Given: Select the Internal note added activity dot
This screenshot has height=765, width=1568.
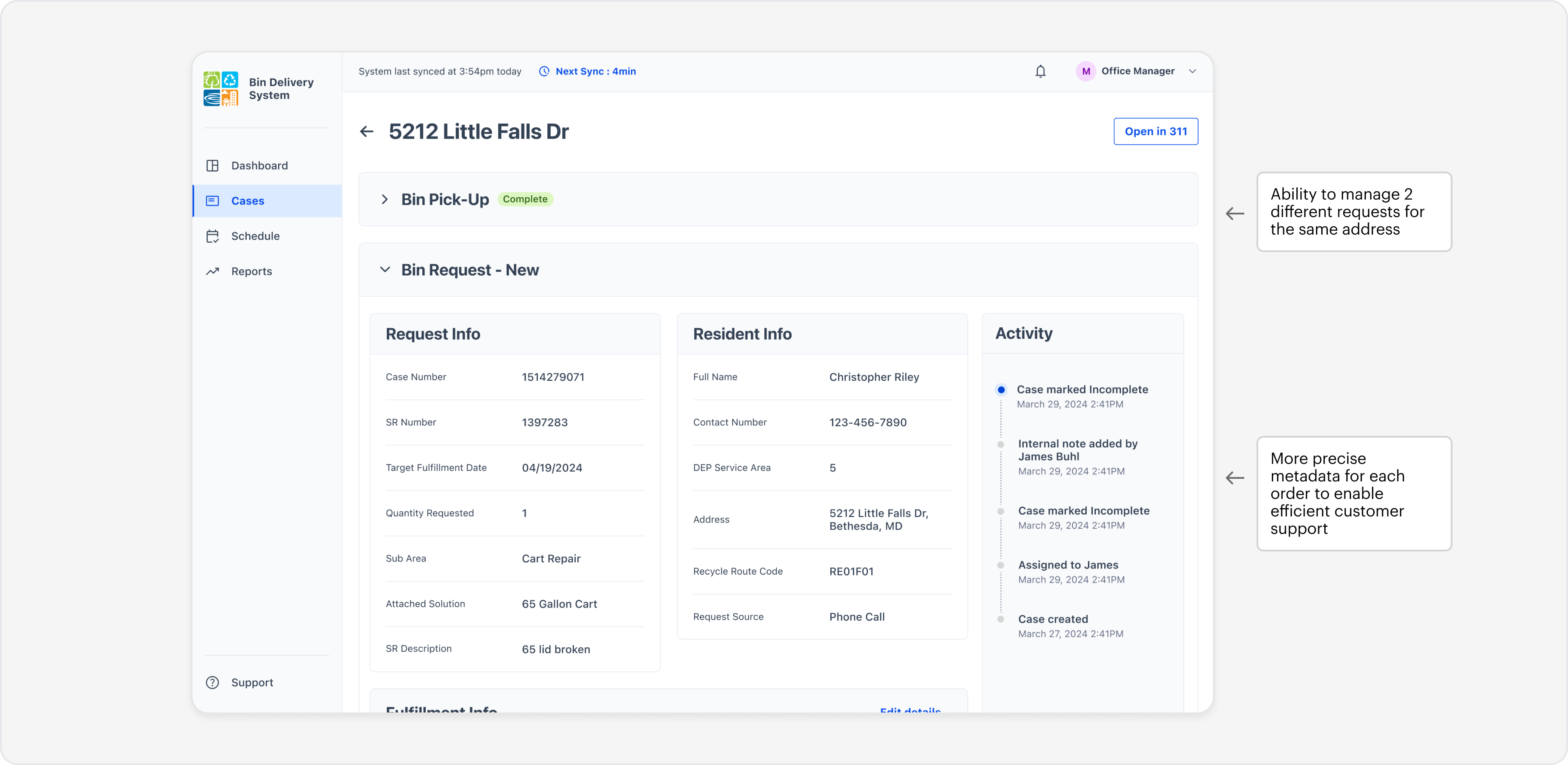Looking at the screenshot, I should [1001, 445].
